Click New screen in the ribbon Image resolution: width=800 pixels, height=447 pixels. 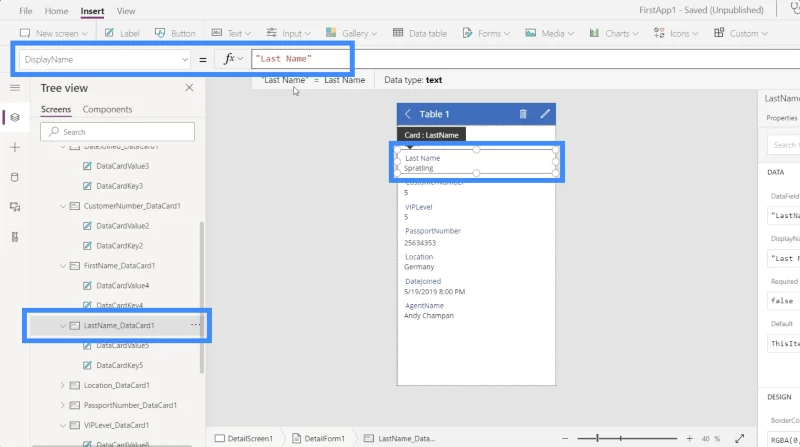click(x=54, y=33)
